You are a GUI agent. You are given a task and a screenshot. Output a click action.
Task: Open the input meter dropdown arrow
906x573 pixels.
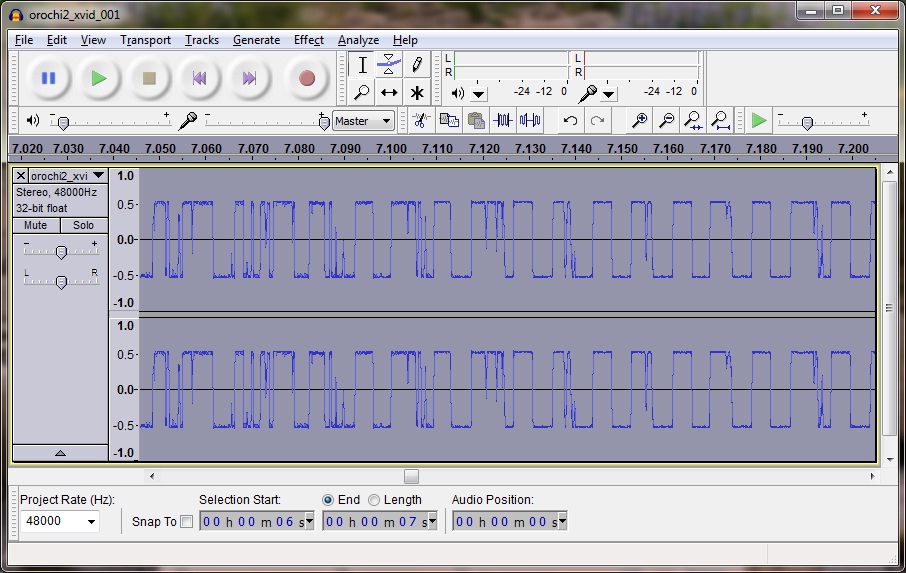(609, 94)
